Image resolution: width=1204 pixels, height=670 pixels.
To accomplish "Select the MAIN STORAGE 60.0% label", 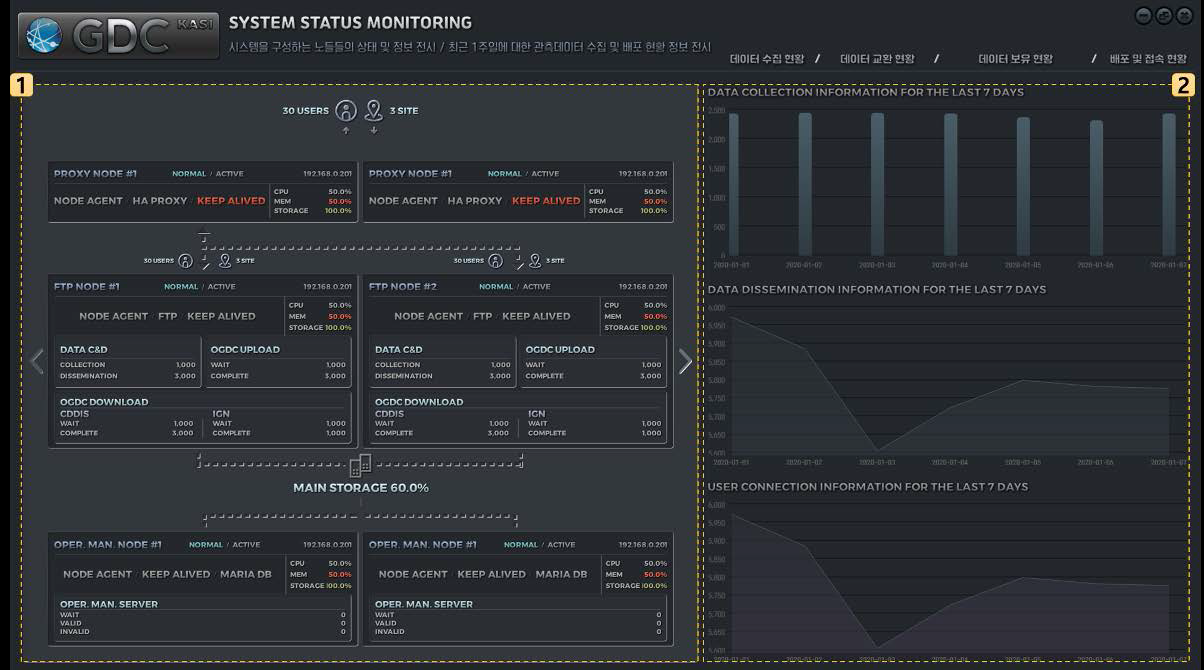I will tap(360, 488).
